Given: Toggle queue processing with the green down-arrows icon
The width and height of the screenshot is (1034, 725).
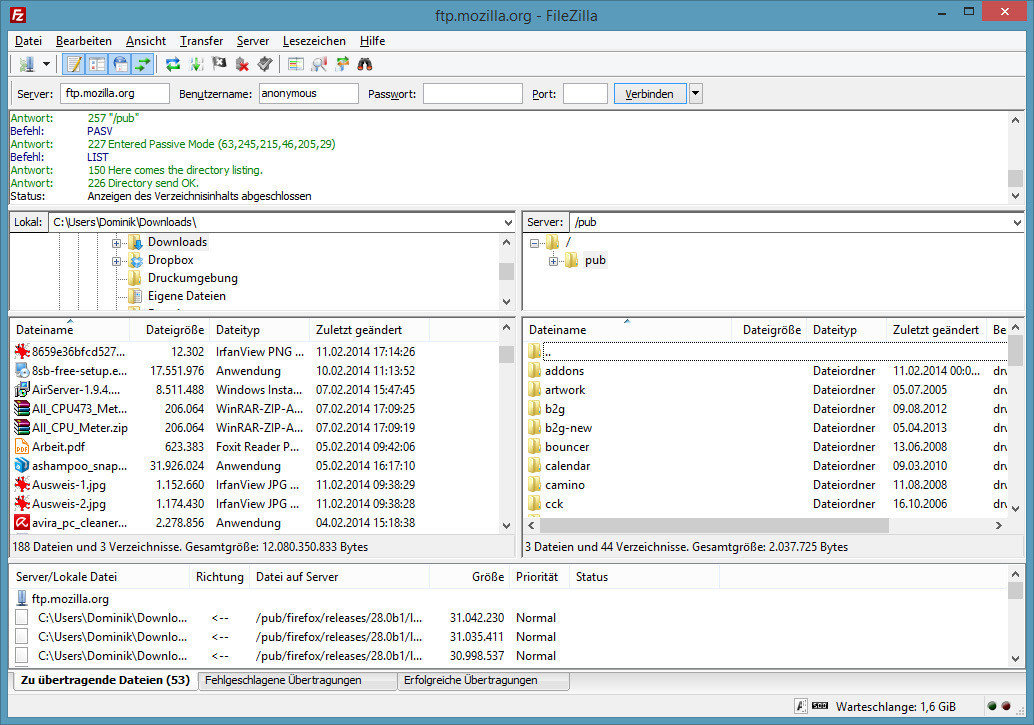Looking at the screenshot, I should [197, 64].
